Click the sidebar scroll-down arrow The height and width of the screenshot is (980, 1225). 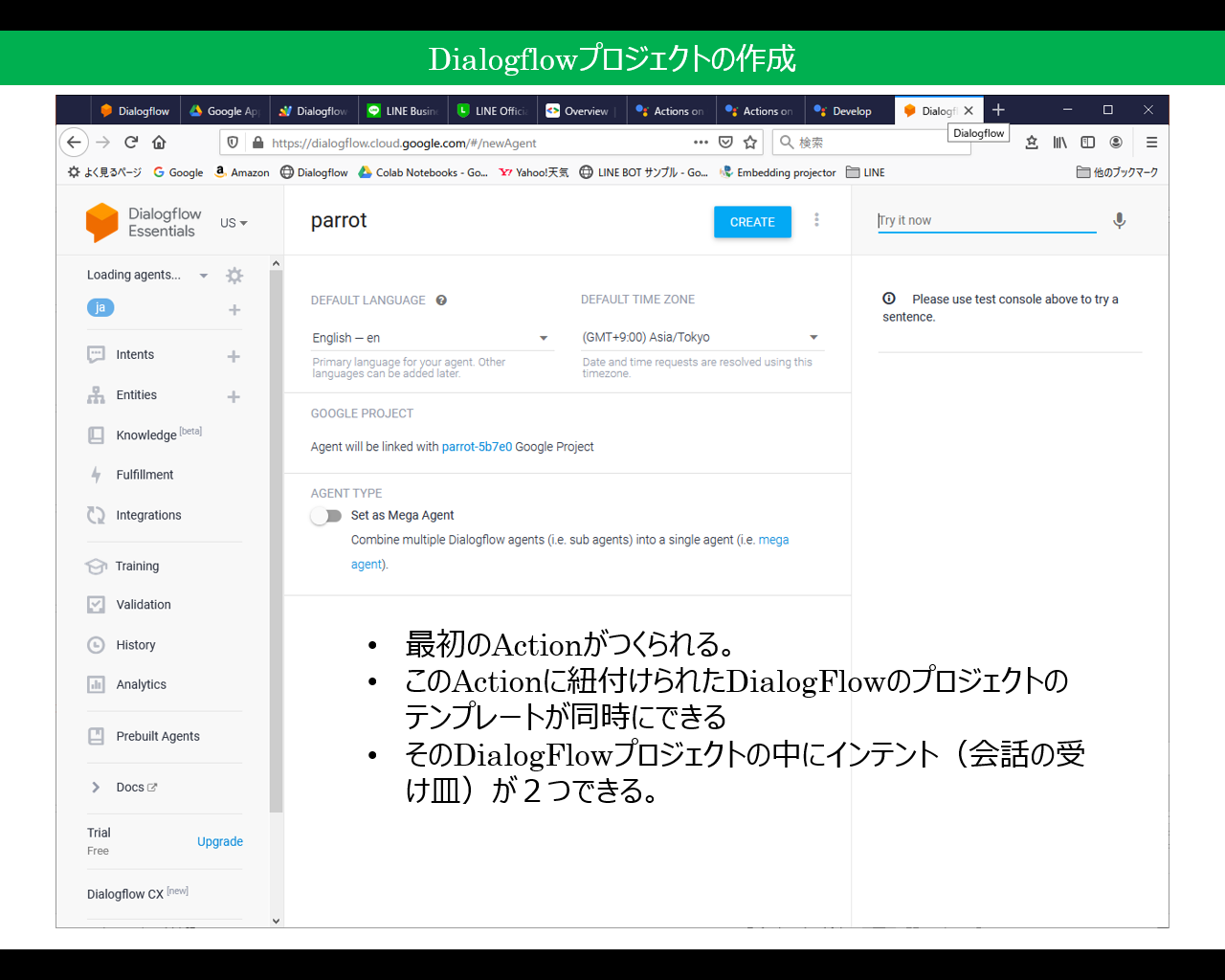coord(277,921)
